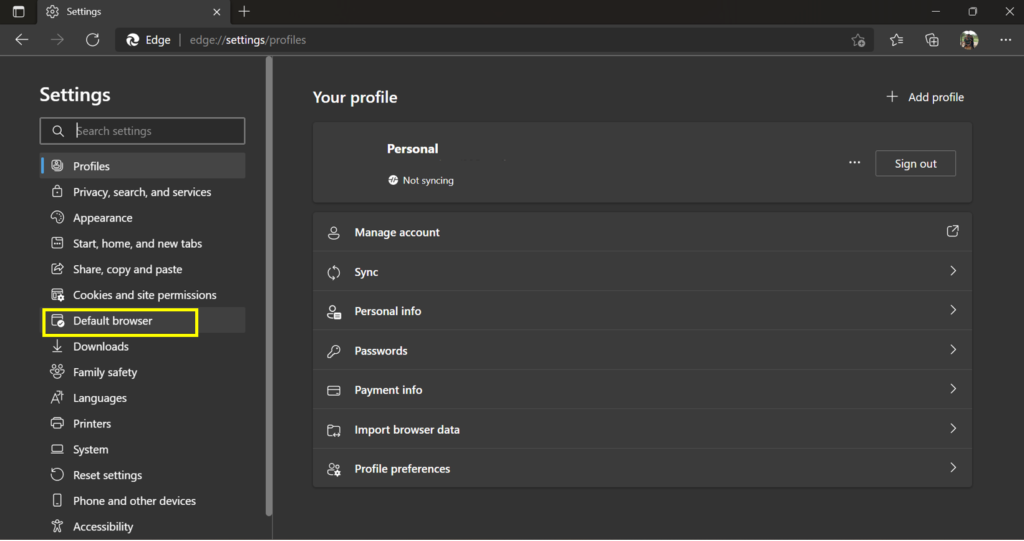Click the profile avatar in toolbar
The height and width of the screenshot is (541, 1024).
(968, 40)
